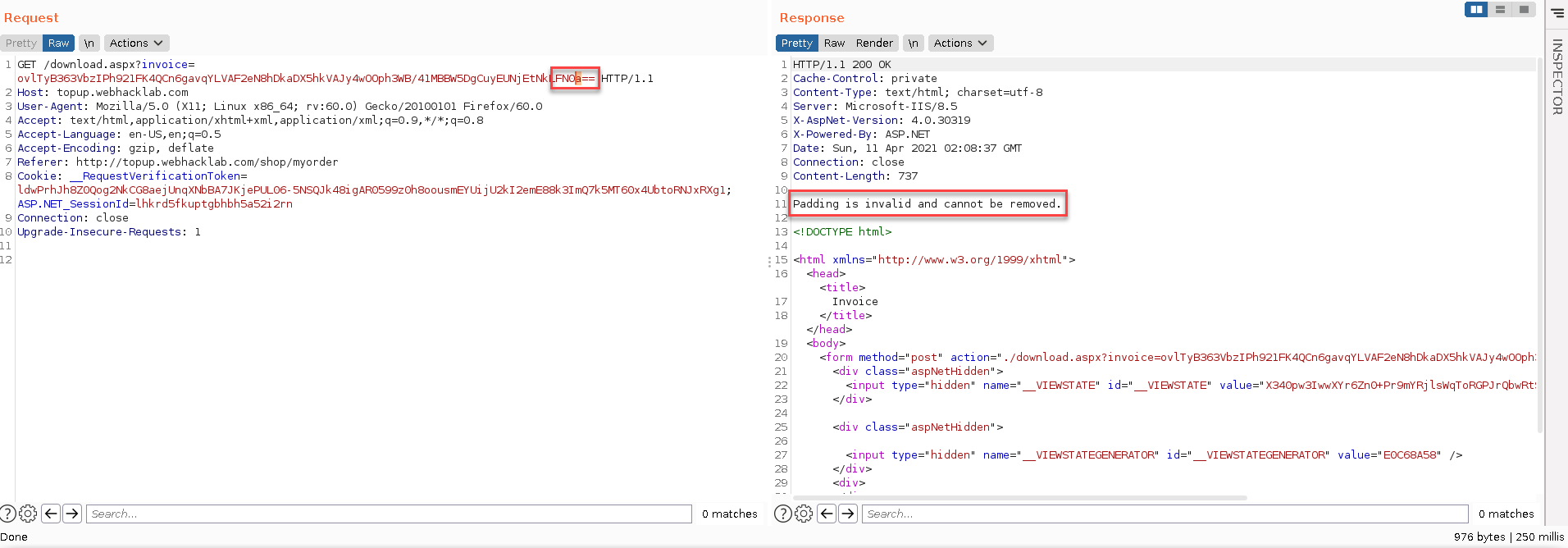Viewport: 1568px width, 548px height.
Task: Click 'Content-Length: 737' header
Action: tap(855, 176)
